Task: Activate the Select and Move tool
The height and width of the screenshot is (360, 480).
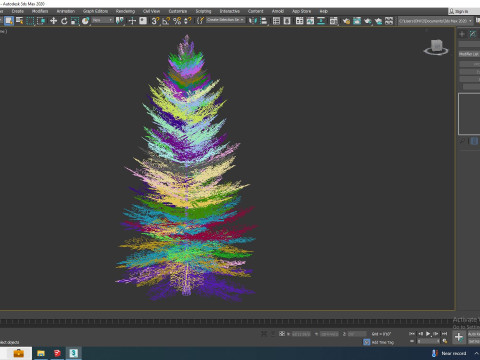Action: 53,21
